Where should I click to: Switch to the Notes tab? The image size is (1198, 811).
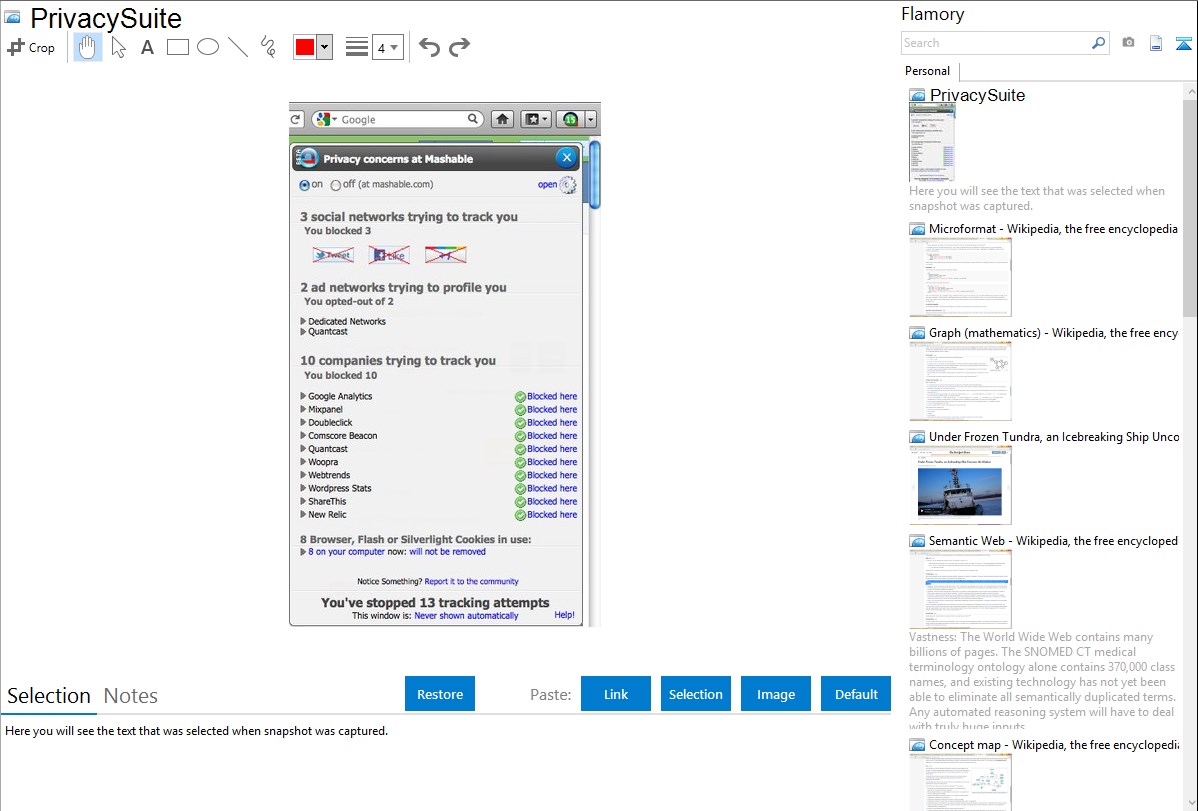pyautogui.click(x=131, y=696)
